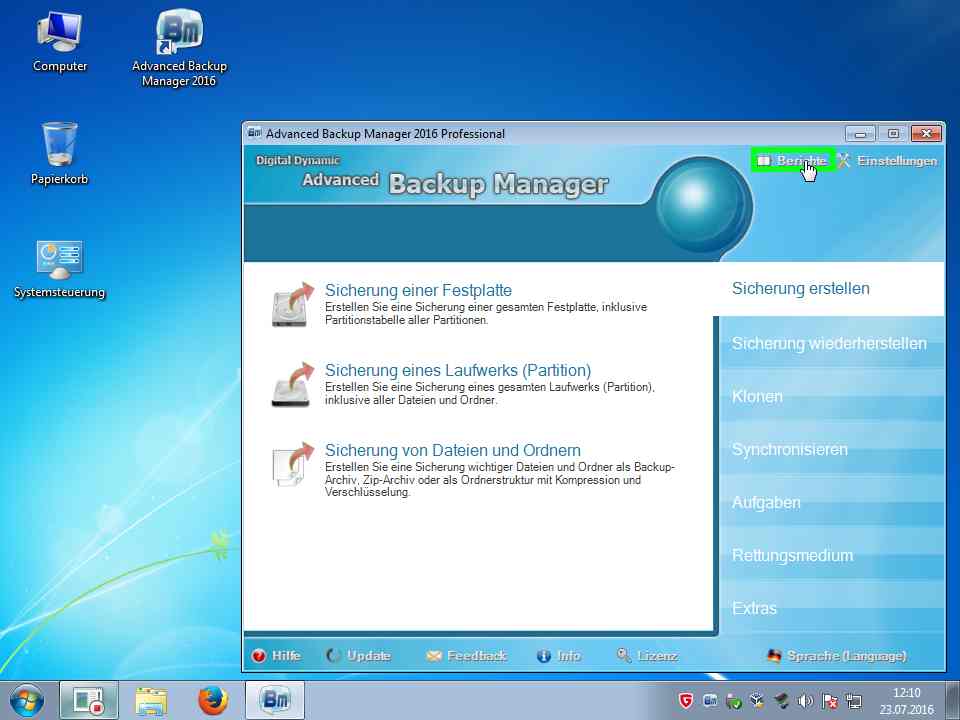The image size is (960, 720).
Task: Click the Sicherung von Dateien document icon
Action: 292,465
